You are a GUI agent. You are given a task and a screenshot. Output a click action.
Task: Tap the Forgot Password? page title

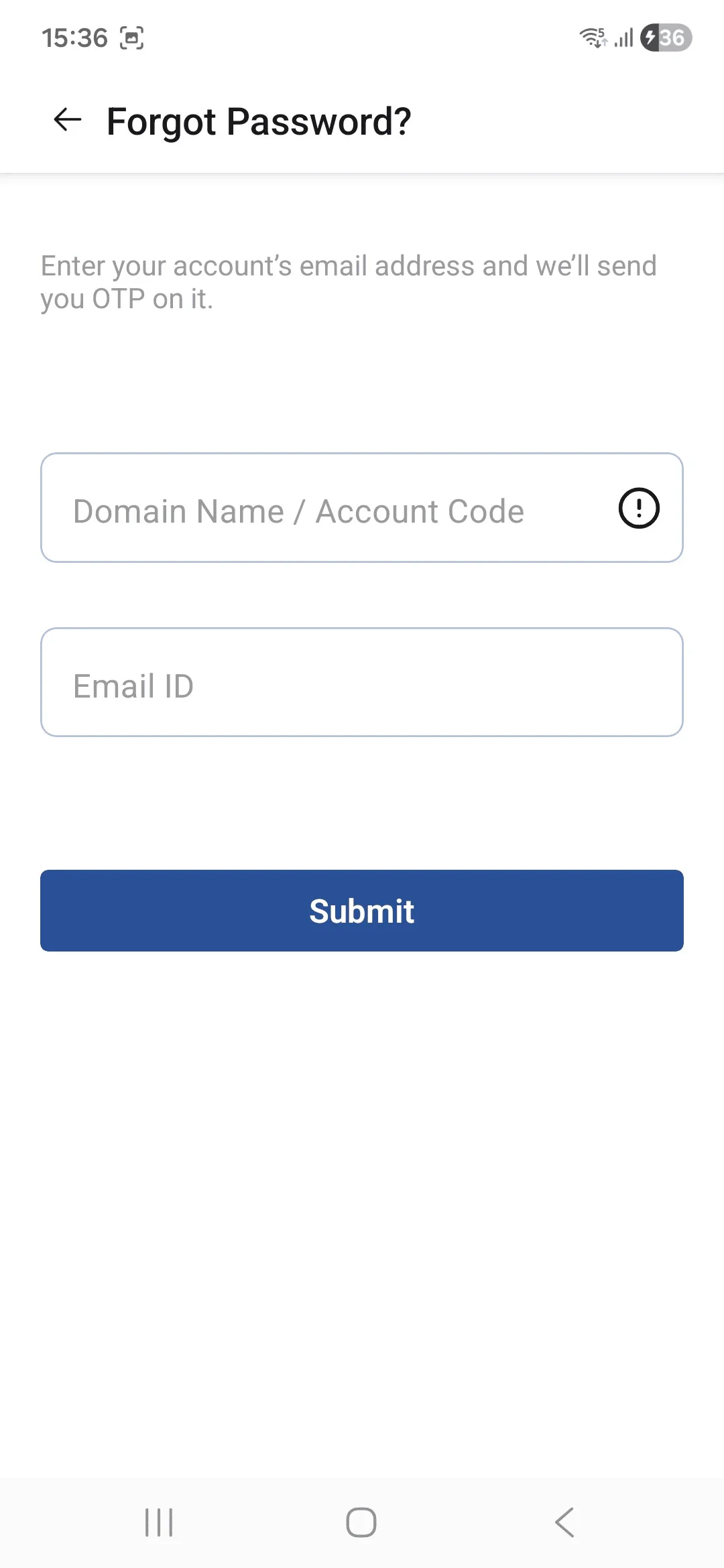259,122
